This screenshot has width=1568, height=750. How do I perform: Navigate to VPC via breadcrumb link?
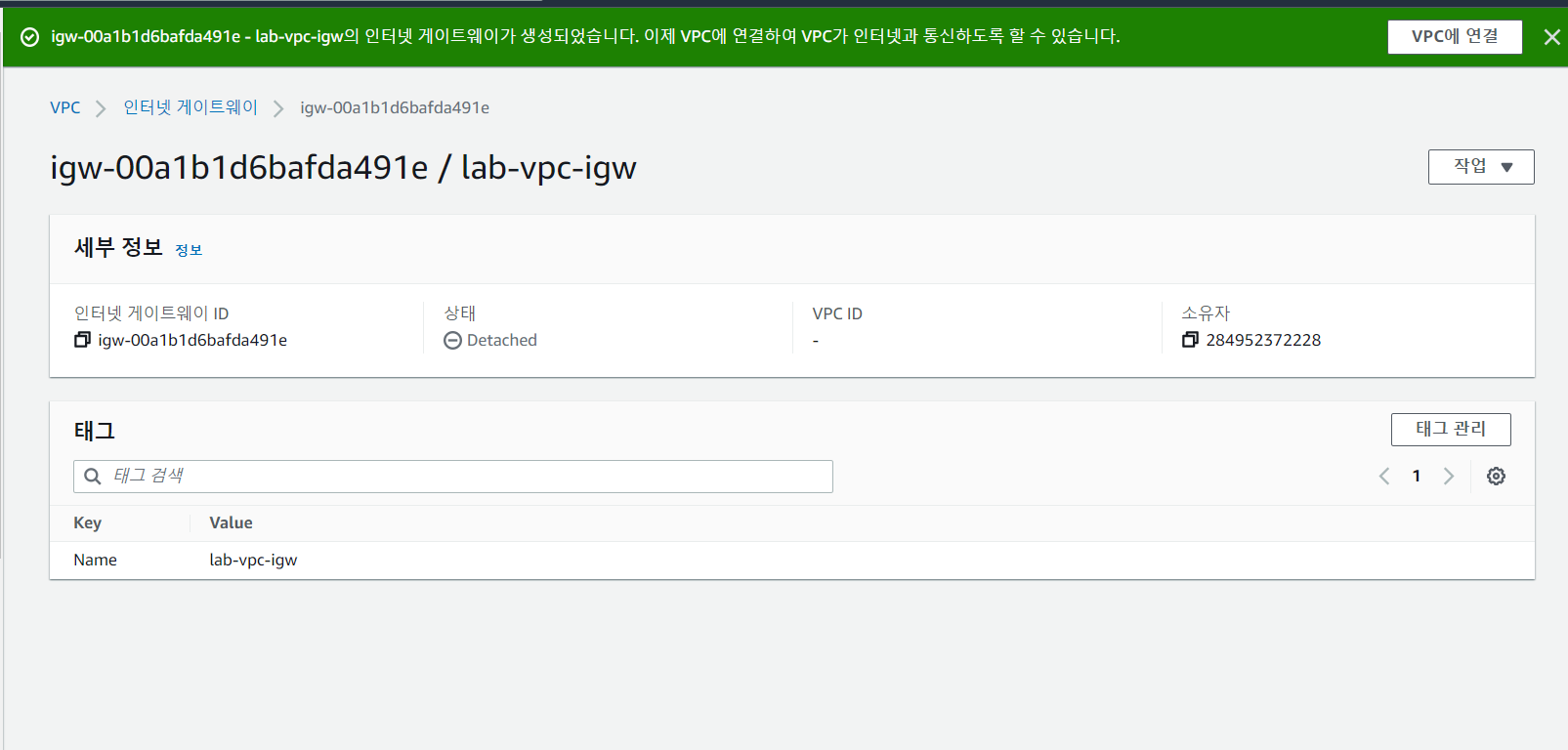tap(64, 107)
